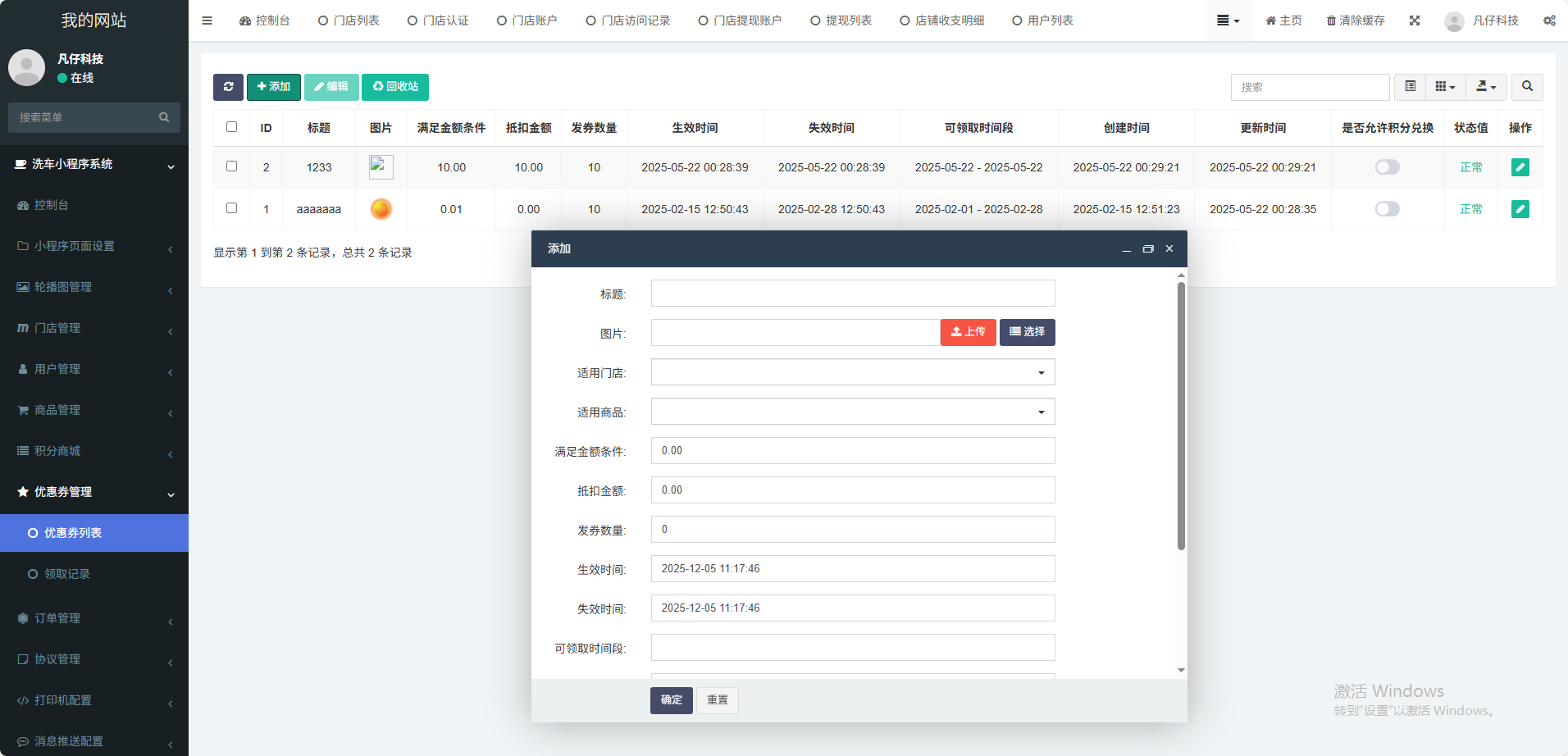Click the 重置 reset button
1568x756 pixels.
(718, 700)
